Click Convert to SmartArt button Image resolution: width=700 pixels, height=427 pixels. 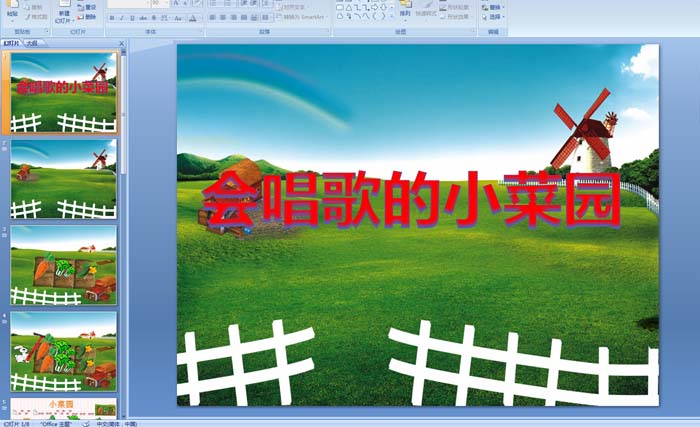pos(301,17)
